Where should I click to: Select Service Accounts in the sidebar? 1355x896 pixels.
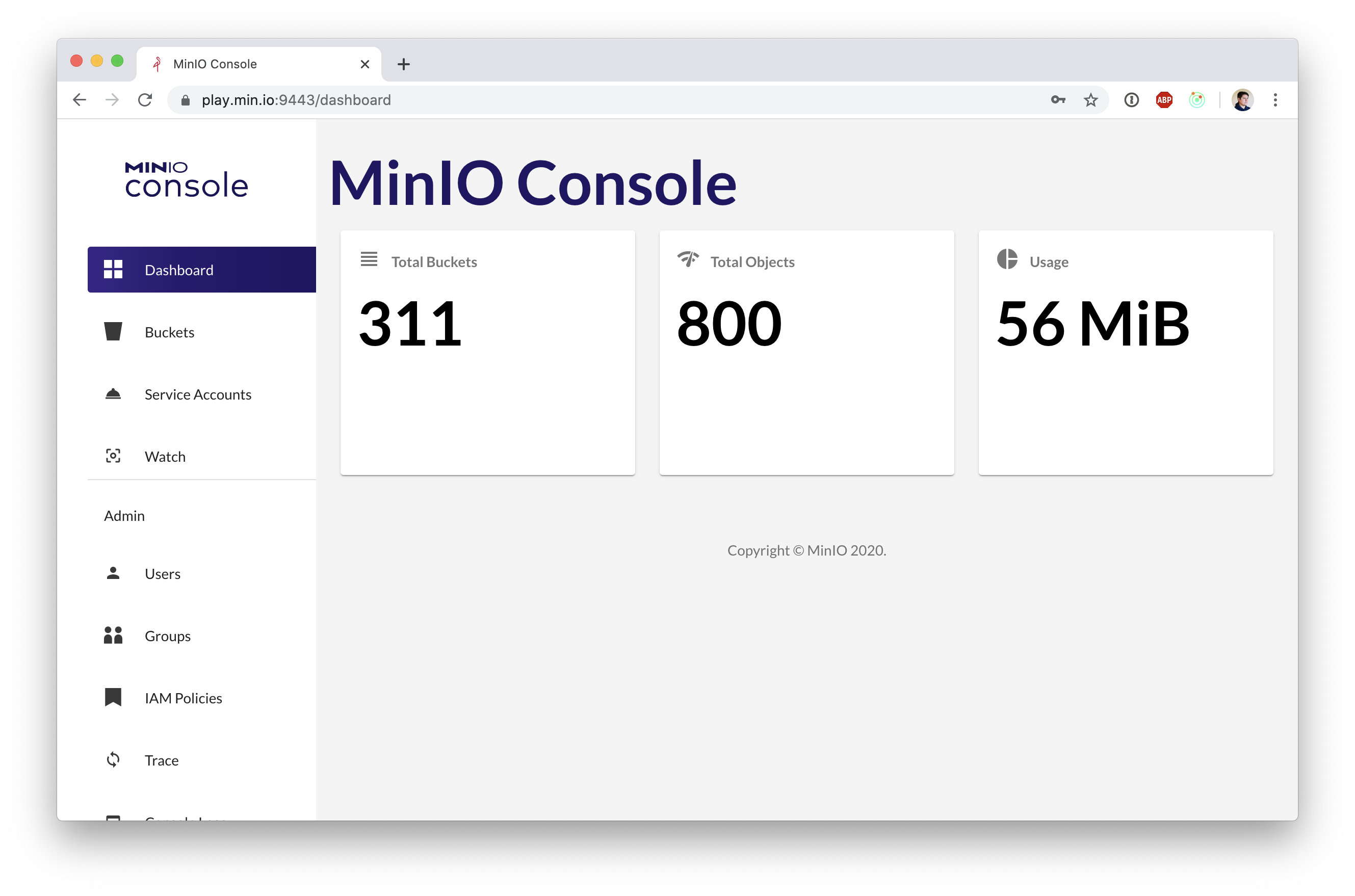point(198,395)
